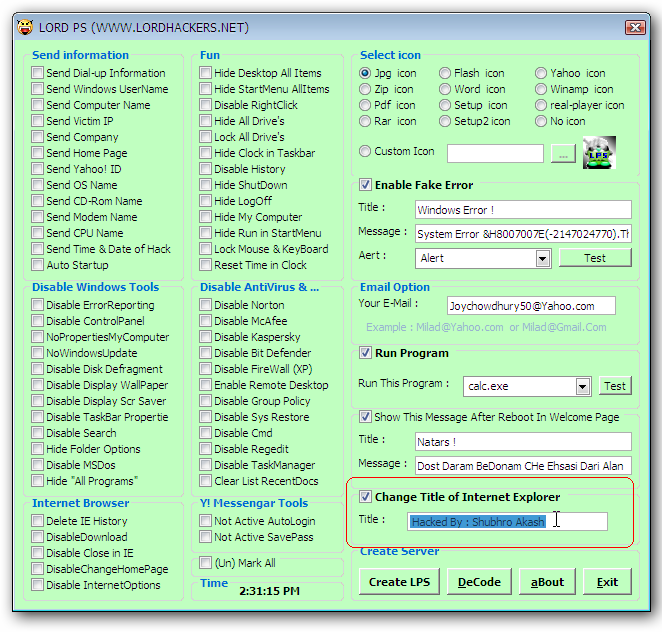Select Rar icon radio button
This screenshot has height=632, width=662.
tap(365, 121)
